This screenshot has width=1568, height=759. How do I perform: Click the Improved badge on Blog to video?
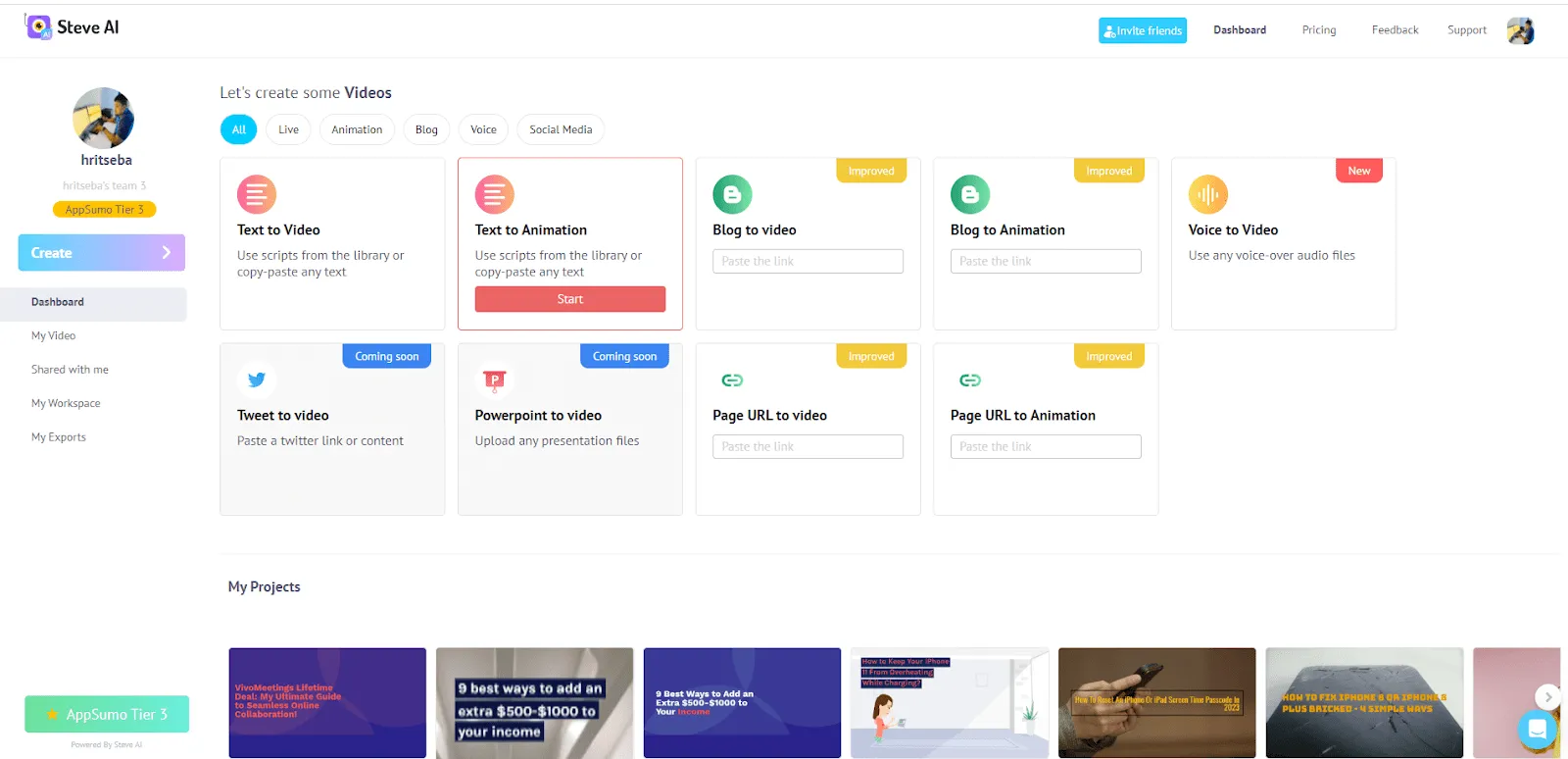(871, 171)
